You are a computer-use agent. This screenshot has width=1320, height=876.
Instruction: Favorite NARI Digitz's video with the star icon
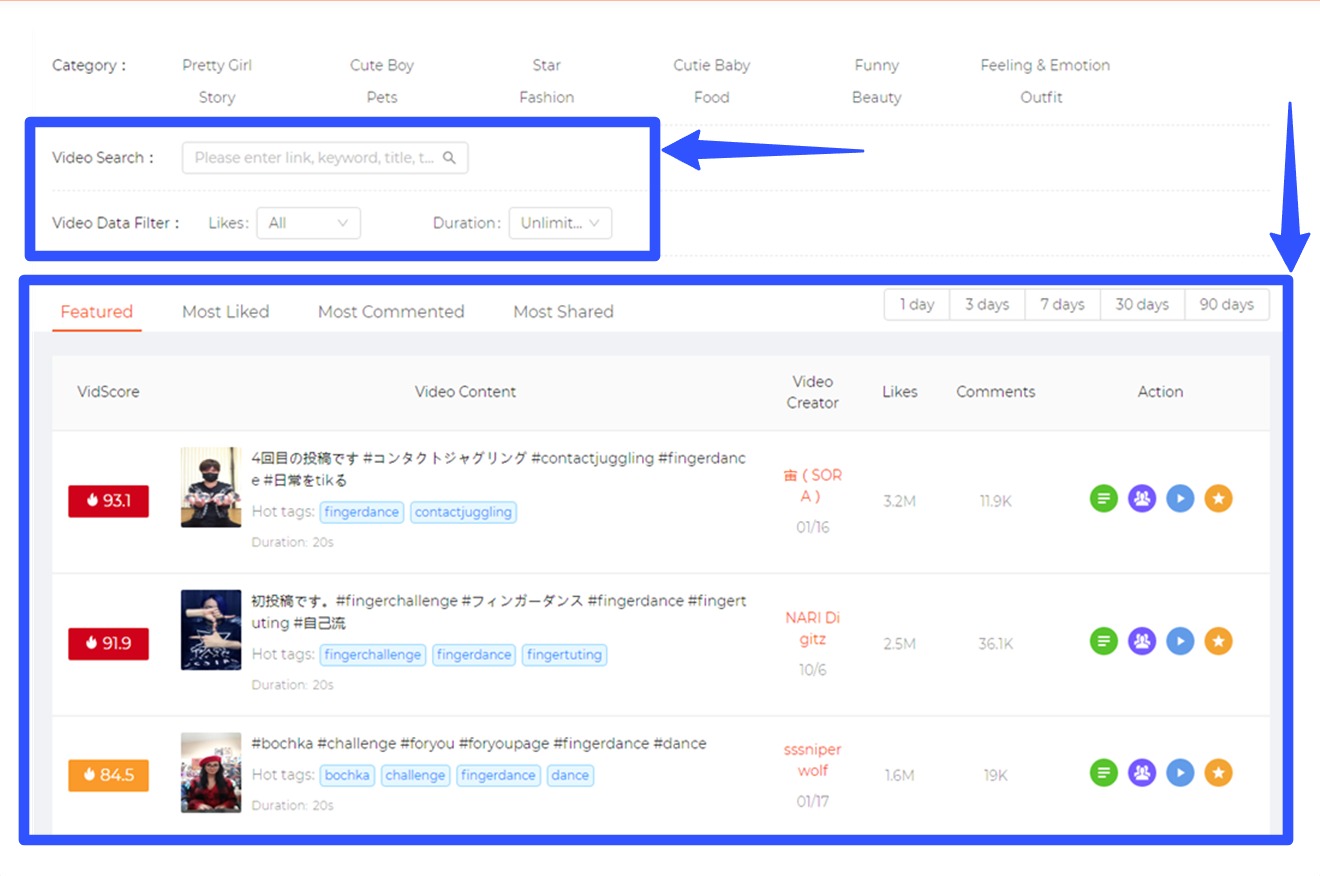click(x=1219, y=640)
